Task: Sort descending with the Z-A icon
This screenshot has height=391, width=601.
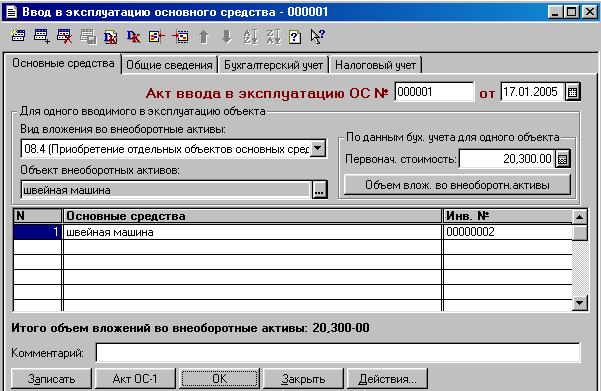Action: pos(273,37)
